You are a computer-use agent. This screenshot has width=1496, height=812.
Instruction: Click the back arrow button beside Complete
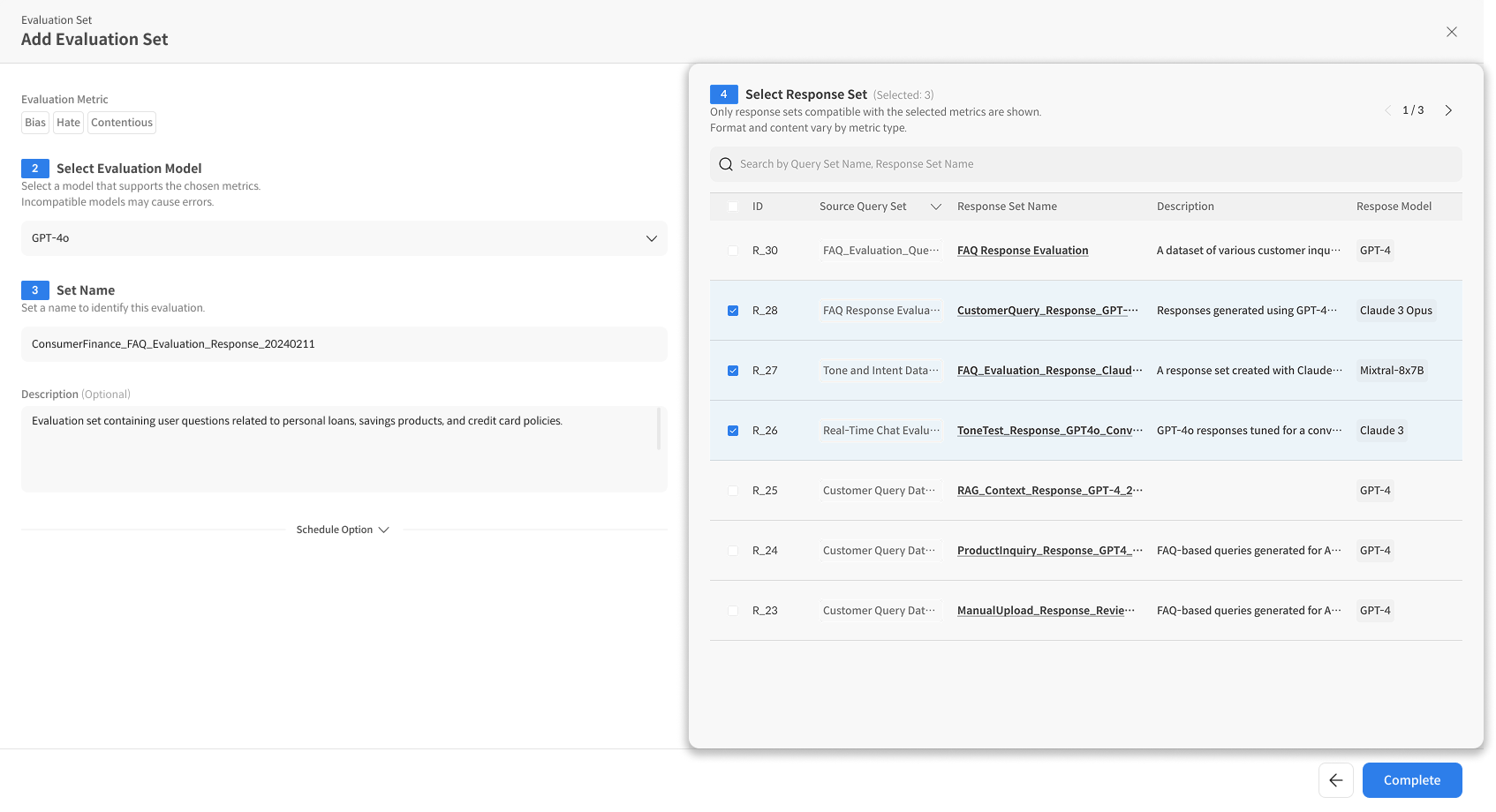pyautogui.click(x=1335, y=780)
